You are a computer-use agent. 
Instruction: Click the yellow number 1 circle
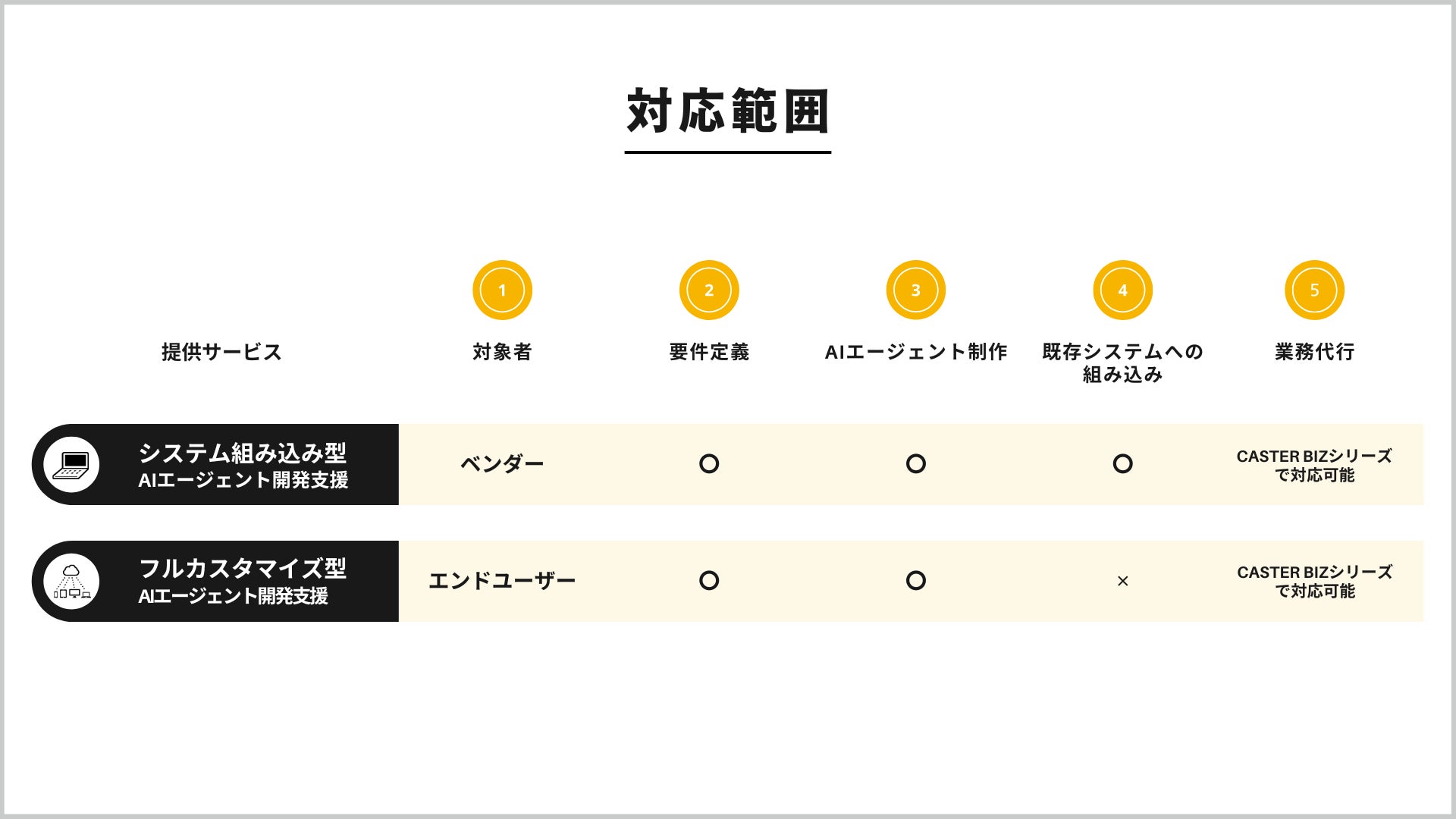click(x=502, y=290)
